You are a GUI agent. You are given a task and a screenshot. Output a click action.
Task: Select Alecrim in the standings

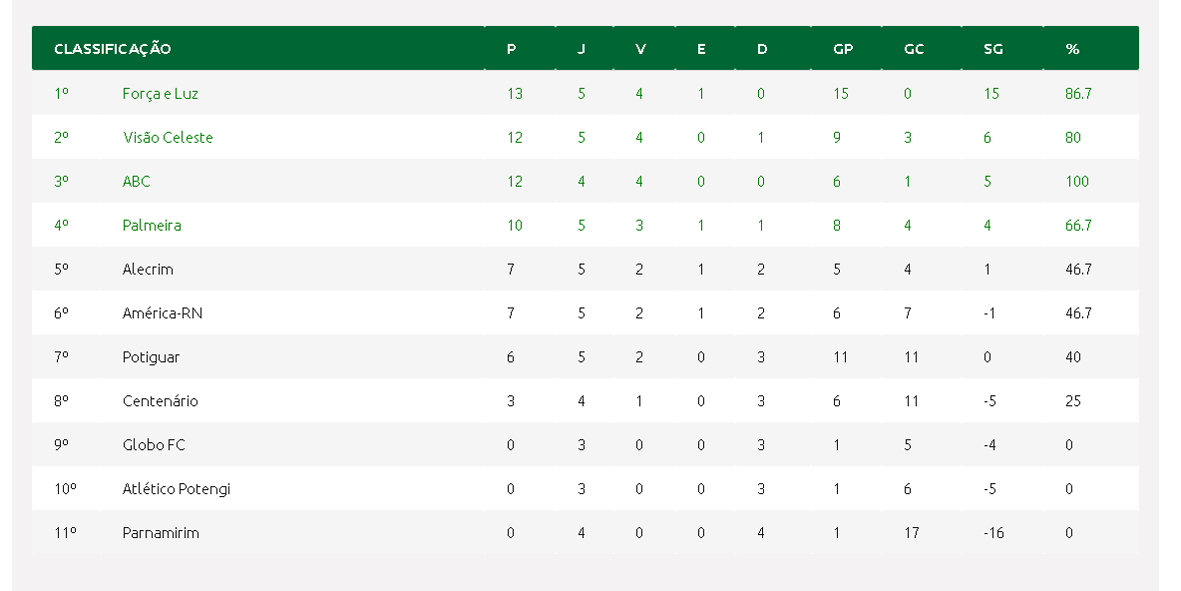(148, 269)
